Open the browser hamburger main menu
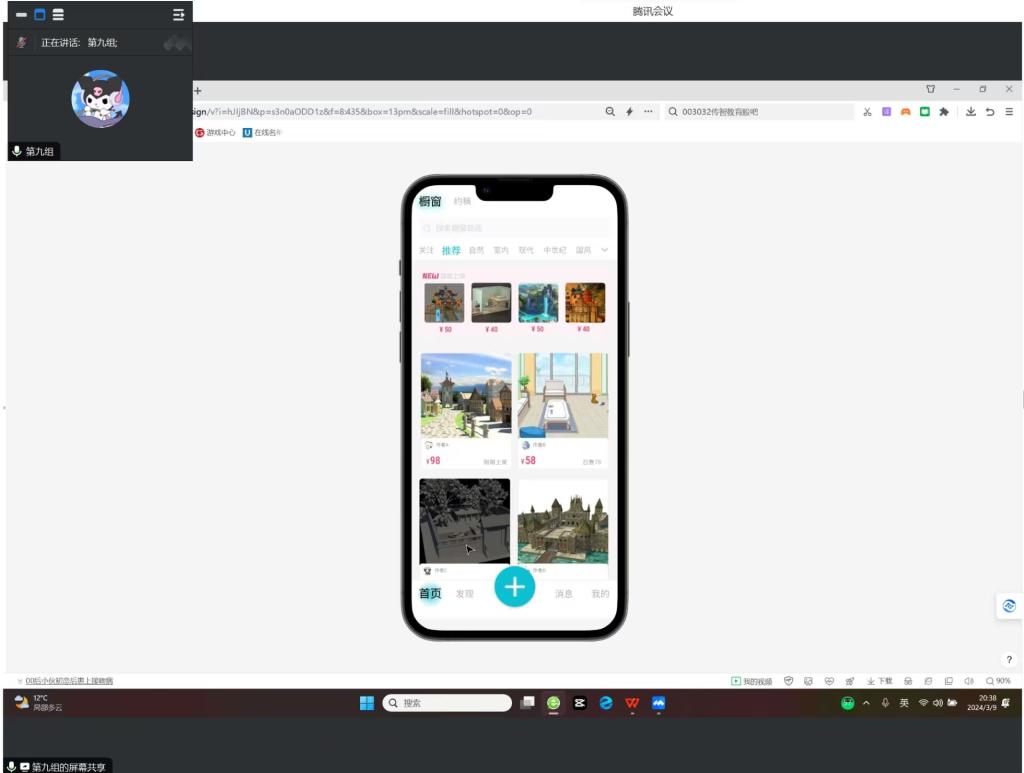 [x=1009, y=112]
